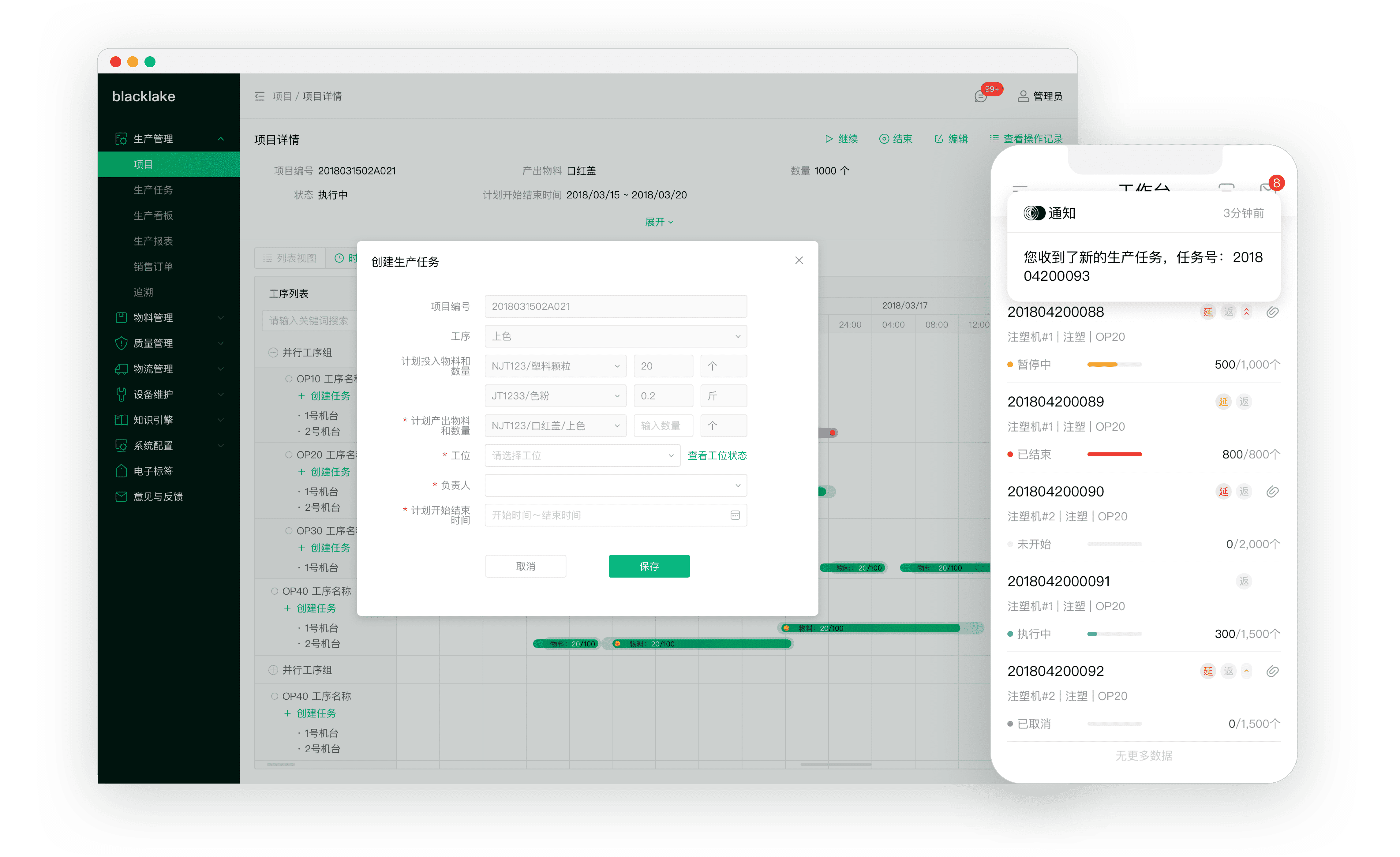Screen dimensions: 1400x857
Task: Close the 创建生产任务 dialog
Action: 799,260
